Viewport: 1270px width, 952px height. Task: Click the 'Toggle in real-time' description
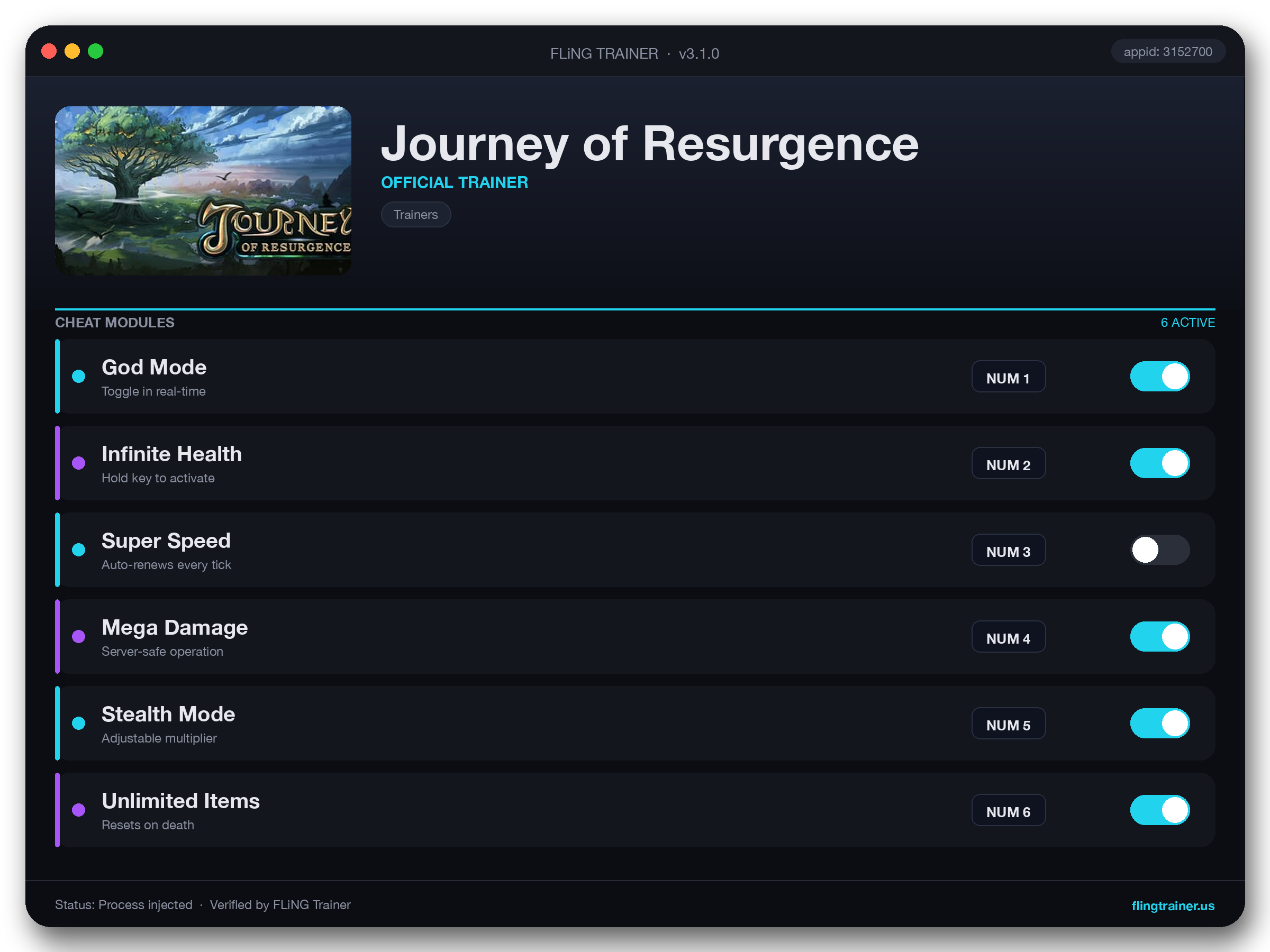153,391
